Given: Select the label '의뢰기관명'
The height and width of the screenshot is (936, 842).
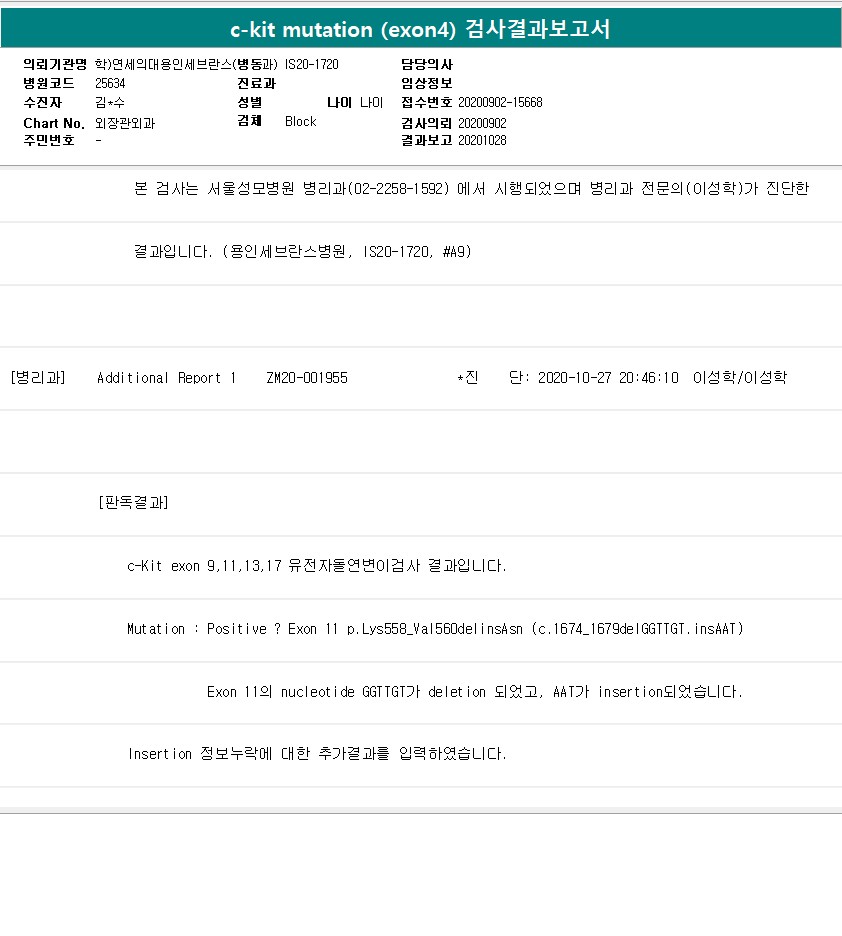Looking at the screenshot, I should 55,64.
